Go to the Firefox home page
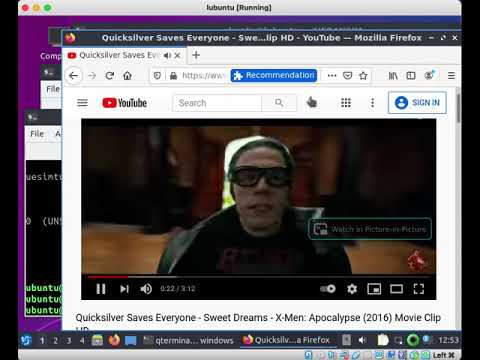The image size is (480, 360). (x=127, y=76)
